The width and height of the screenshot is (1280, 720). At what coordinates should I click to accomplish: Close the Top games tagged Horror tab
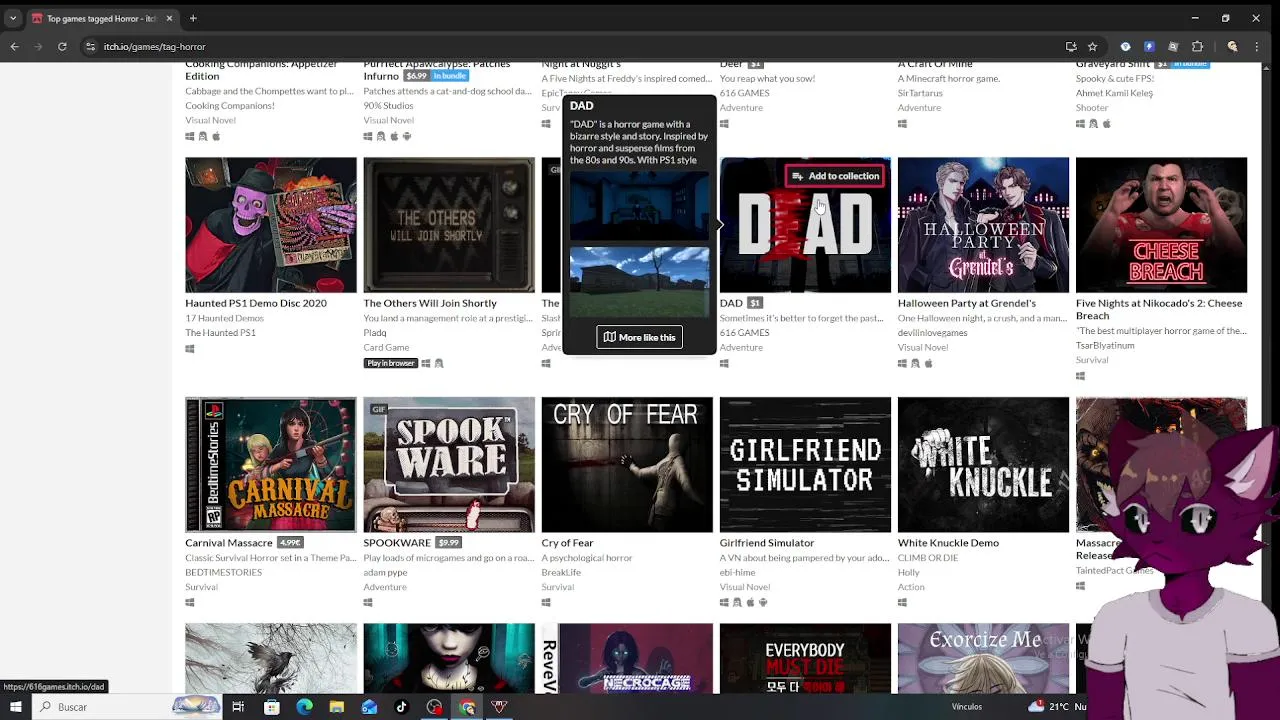coord(169,18)
